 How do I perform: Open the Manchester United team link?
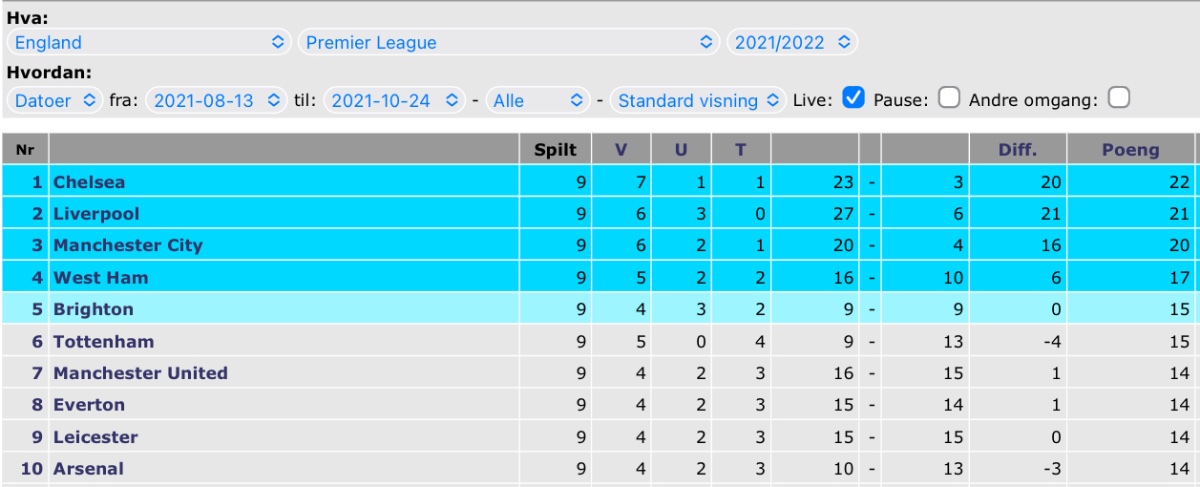coord(140,373)
